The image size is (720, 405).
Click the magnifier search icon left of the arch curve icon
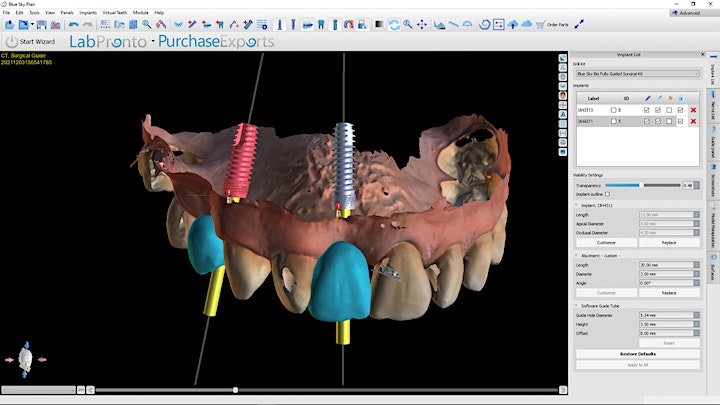[146, 25]
